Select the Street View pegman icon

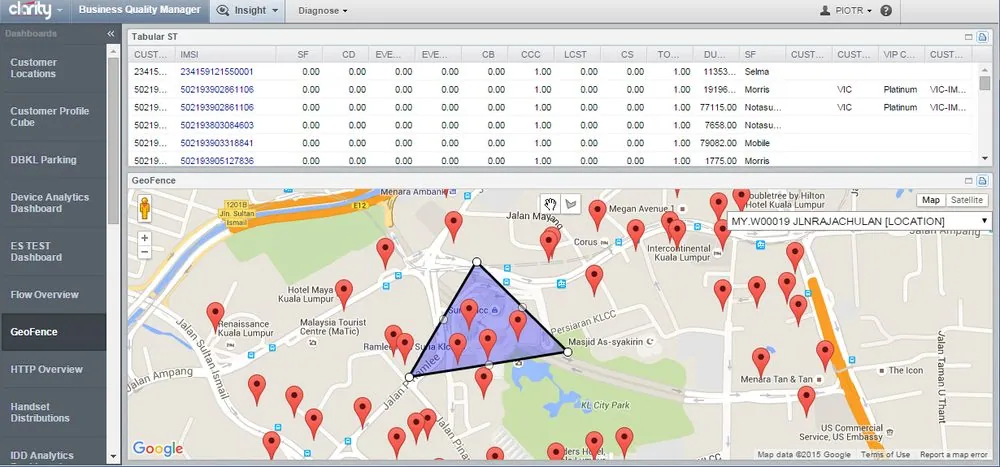pos(145,208)
